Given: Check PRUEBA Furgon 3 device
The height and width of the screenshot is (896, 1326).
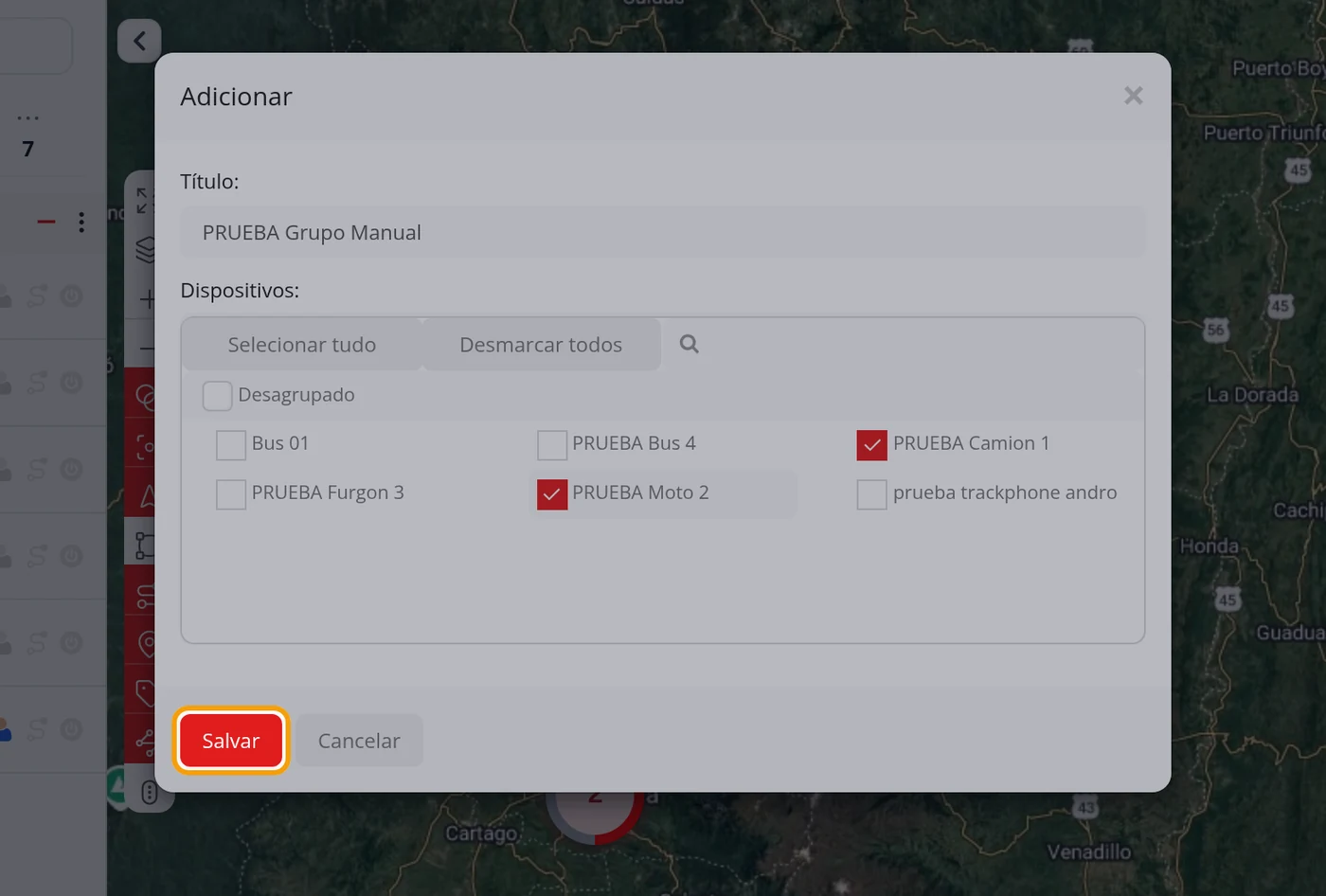Looking at the screenshot, I should point(231,493).
